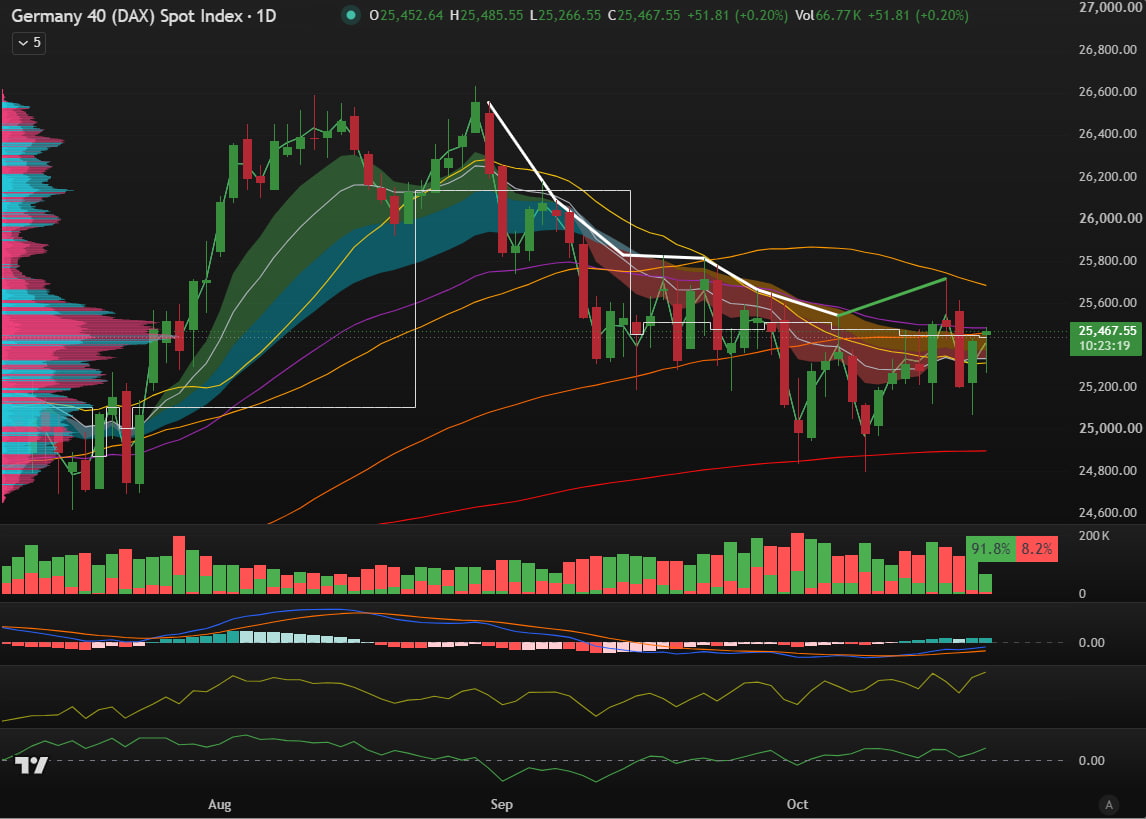Click the green 91.8% volume label
This screenshot has width=1146, height=819.
(x=990, y=549)
